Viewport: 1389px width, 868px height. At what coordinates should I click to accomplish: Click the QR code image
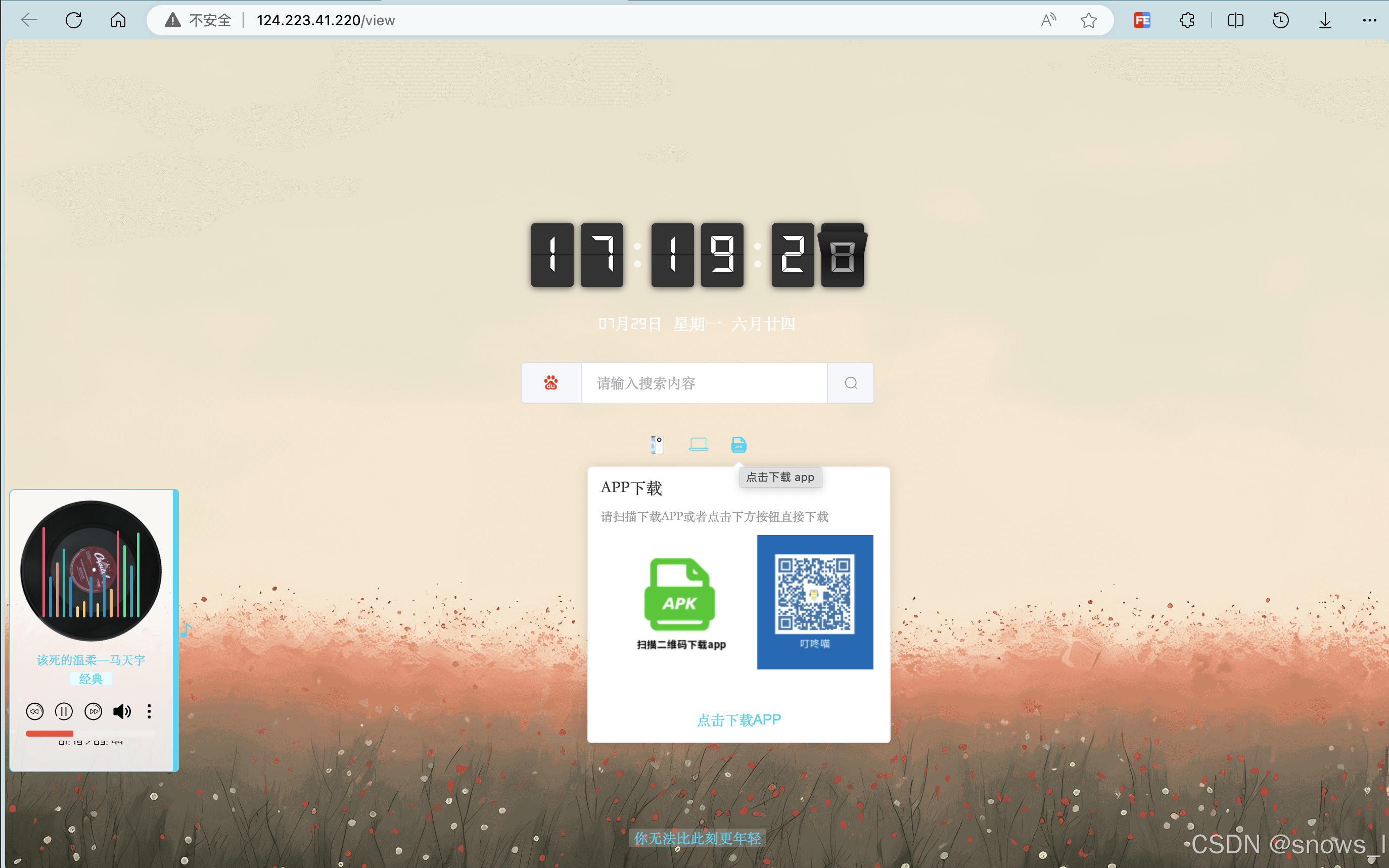pos(815,602)
